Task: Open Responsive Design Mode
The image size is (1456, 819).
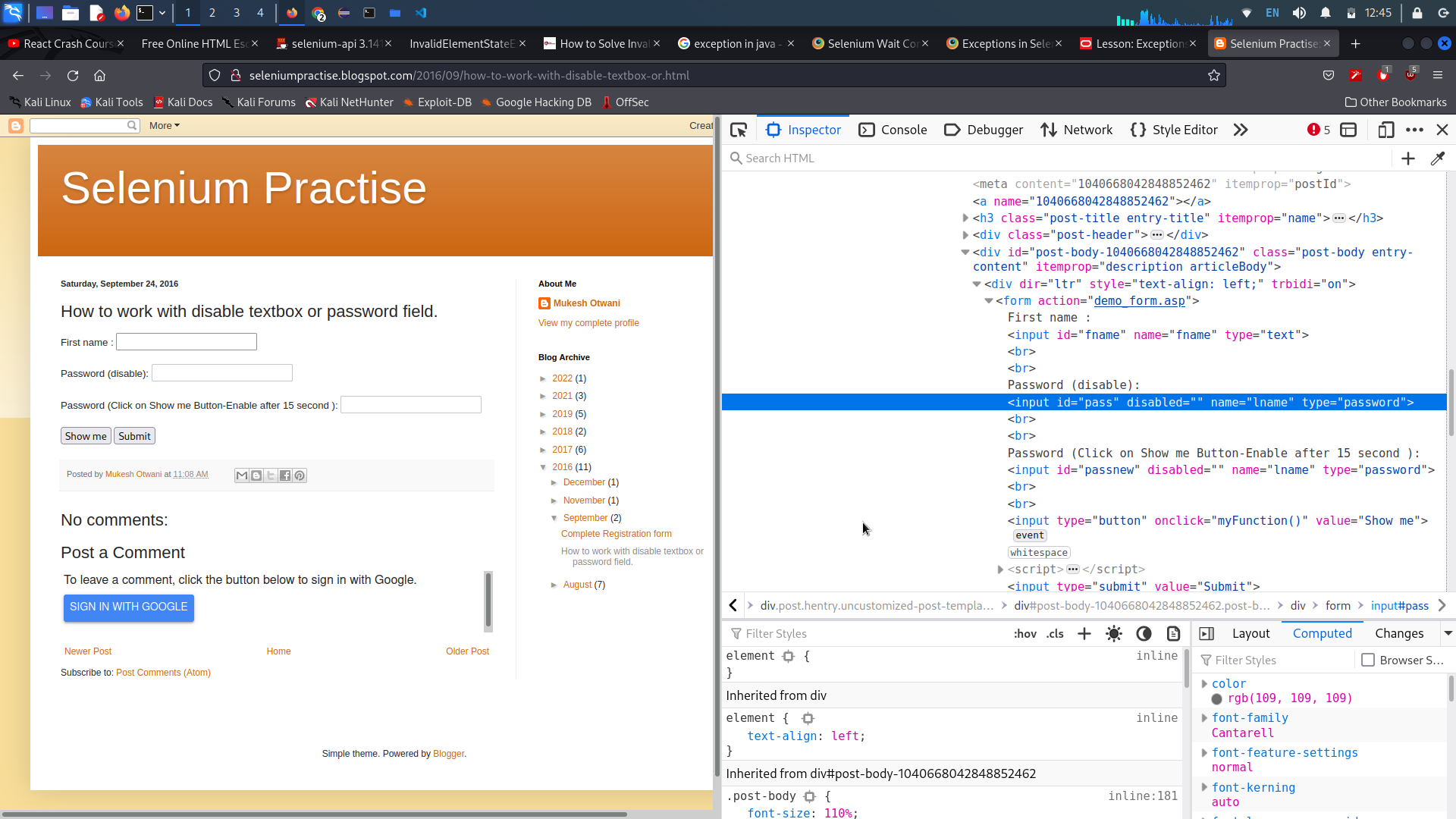Action: tap(1386, 130)
